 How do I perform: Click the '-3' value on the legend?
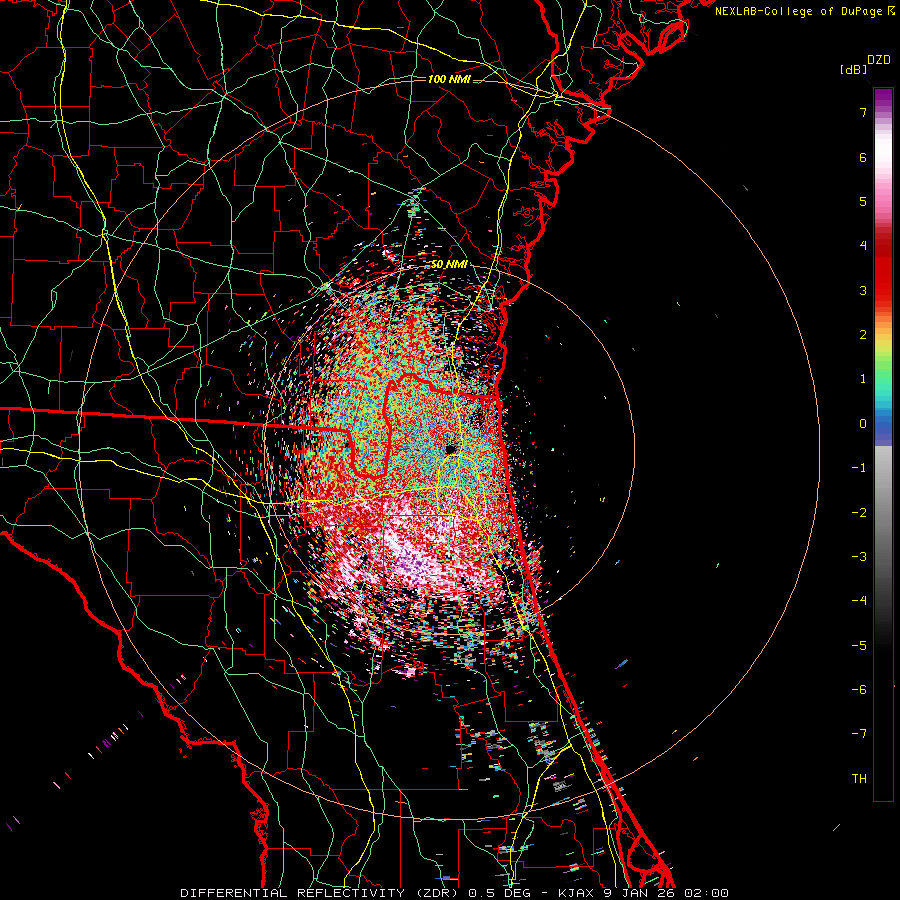pos(859,557)
